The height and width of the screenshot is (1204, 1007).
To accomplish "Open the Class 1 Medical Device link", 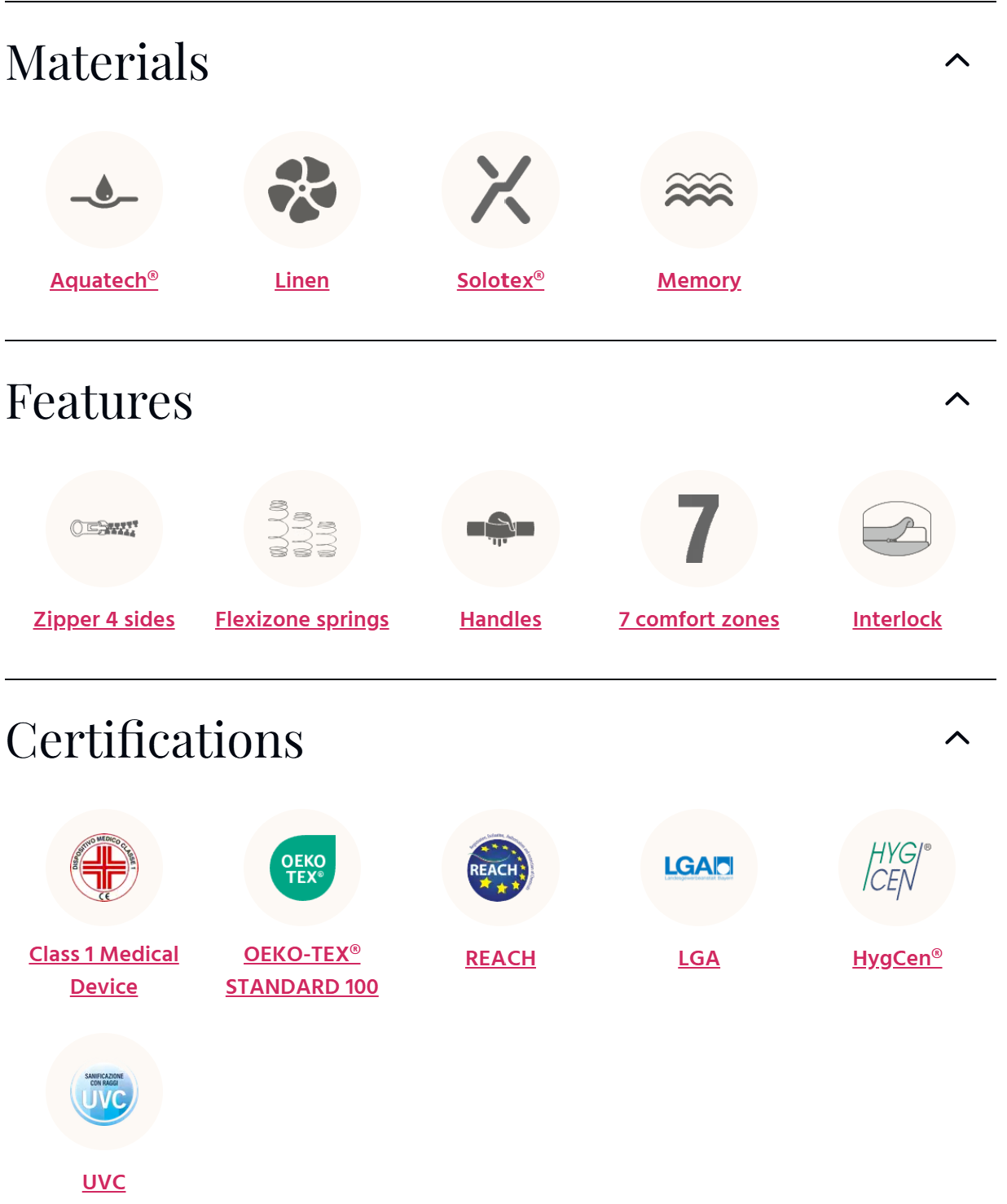I will (x=104, y=970).
